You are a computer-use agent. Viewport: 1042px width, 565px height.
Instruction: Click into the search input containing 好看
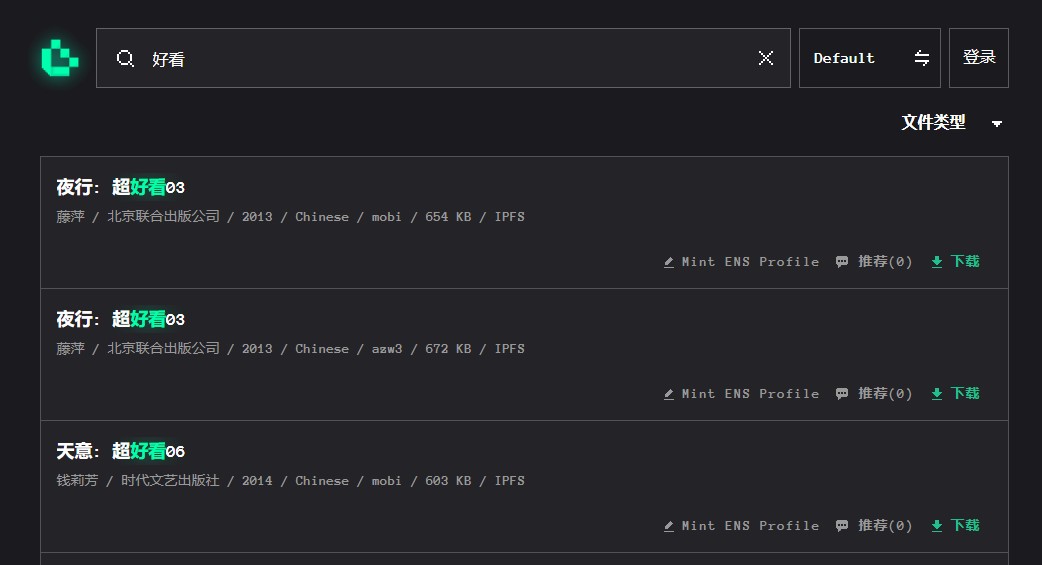tap(450, 58)
